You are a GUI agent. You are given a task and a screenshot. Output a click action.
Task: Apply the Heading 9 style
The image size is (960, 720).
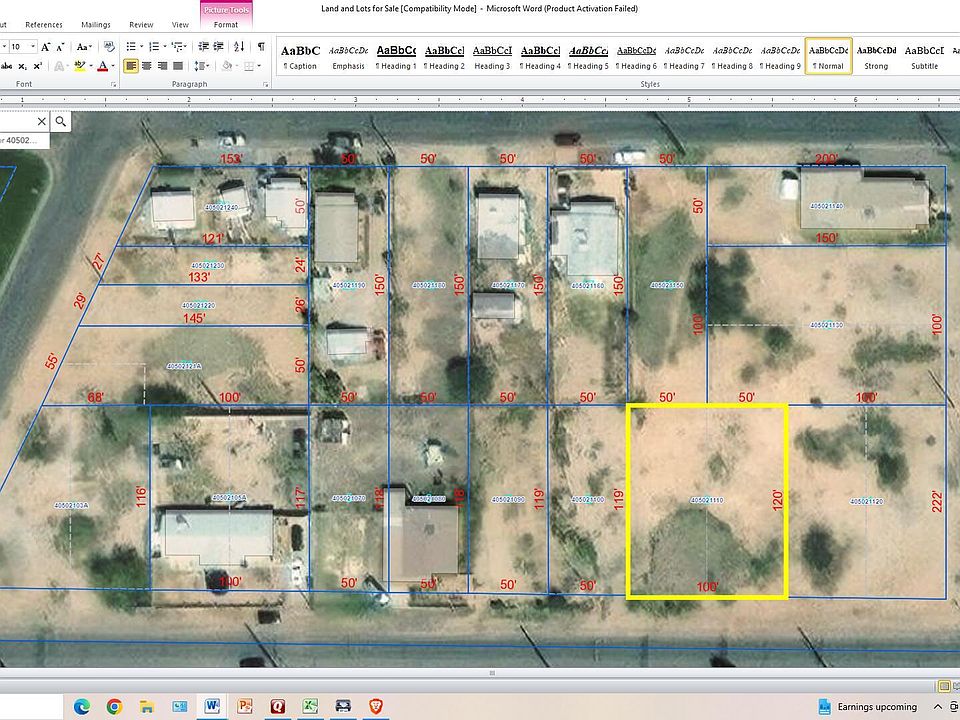pyautogui.click(x=780, y=57)
